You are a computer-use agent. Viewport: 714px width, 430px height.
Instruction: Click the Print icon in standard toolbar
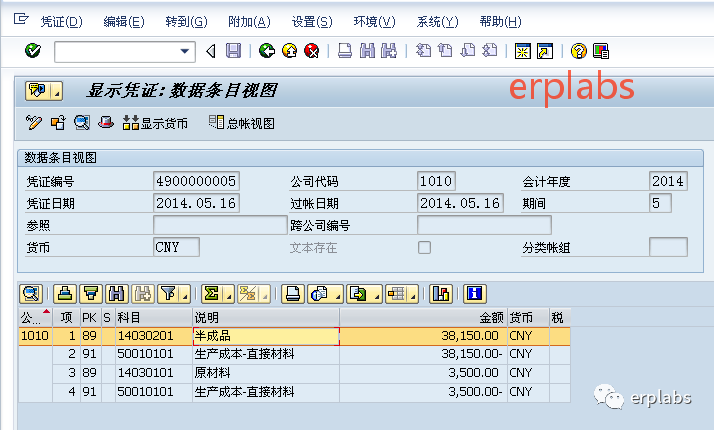[x=345, y=51]
